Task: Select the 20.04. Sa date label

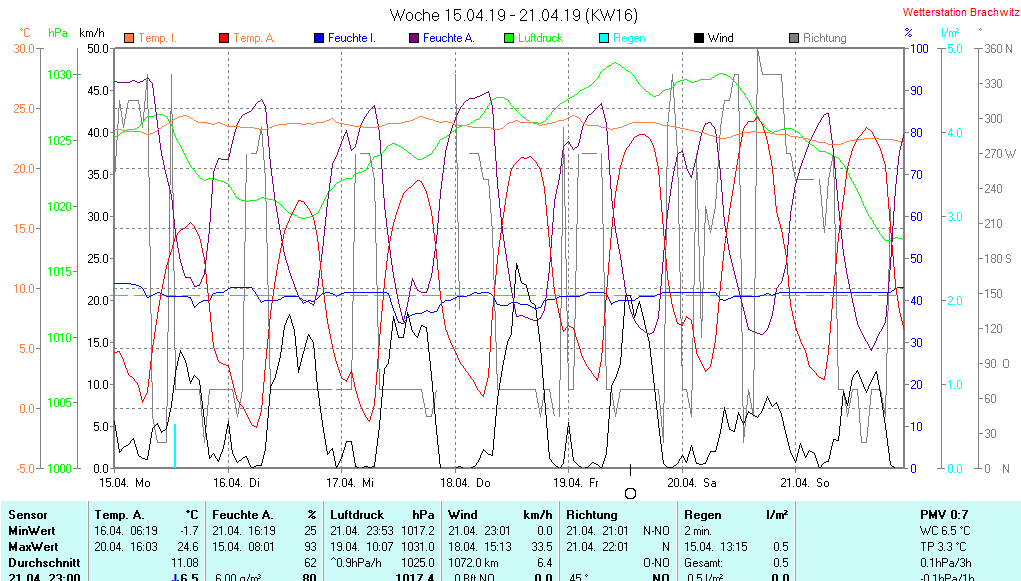Action: tap(690, 482)
